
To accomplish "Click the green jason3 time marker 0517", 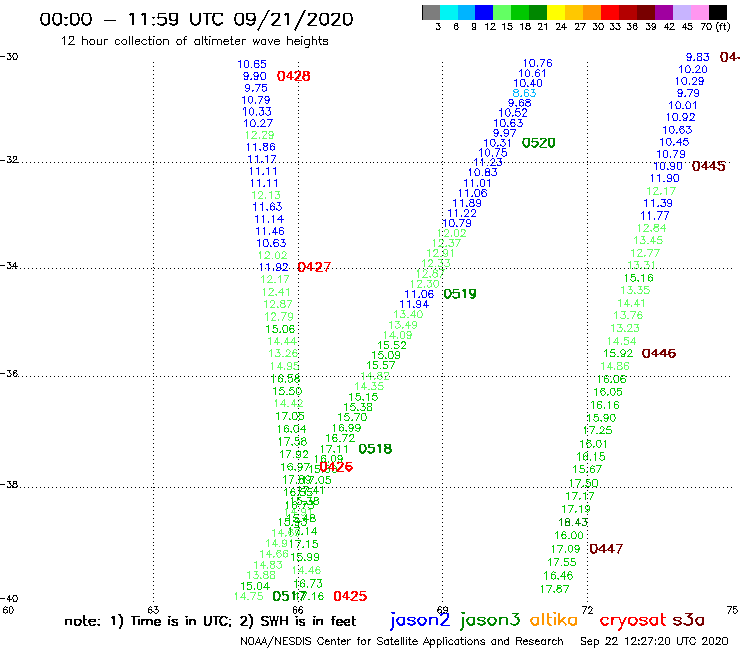I will 289,596.
